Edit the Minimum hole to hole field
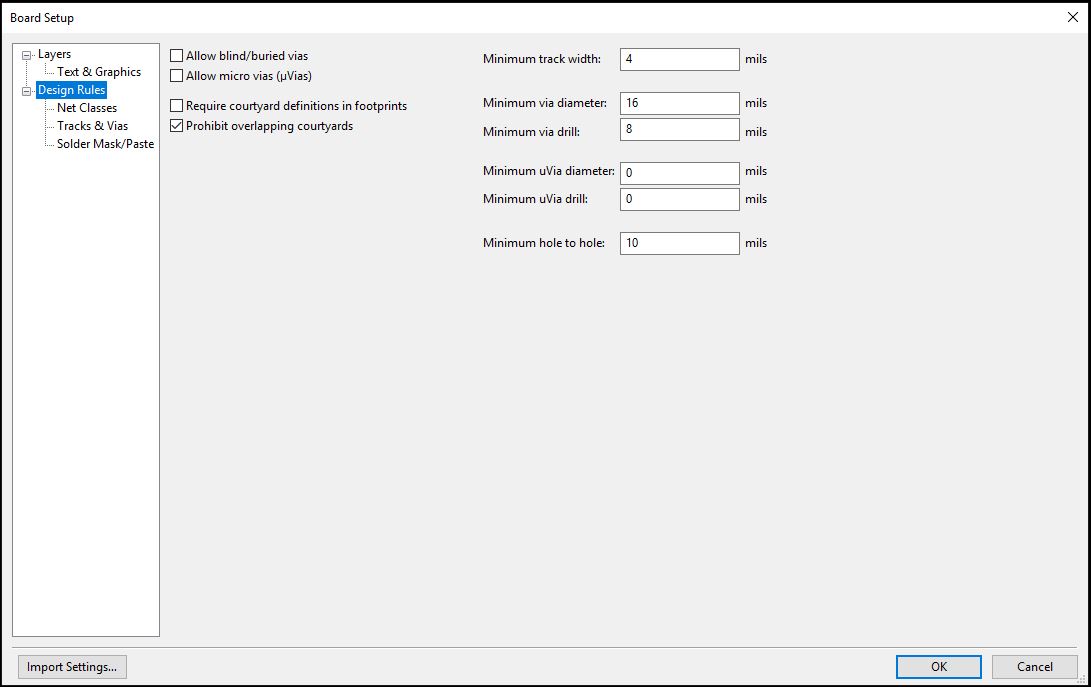Screen dimensions: 1091x687 679,243
